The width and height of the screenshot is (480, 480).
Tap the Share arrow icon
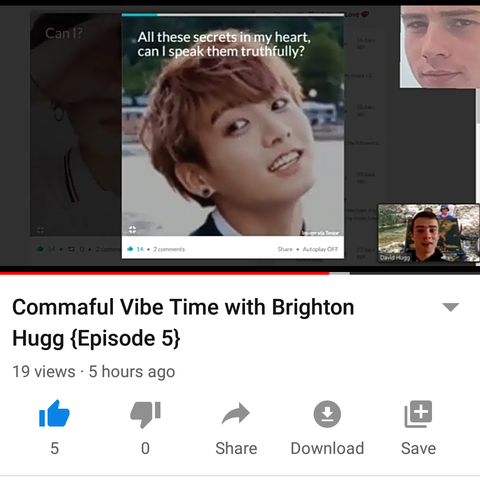(x=236, y=414)
